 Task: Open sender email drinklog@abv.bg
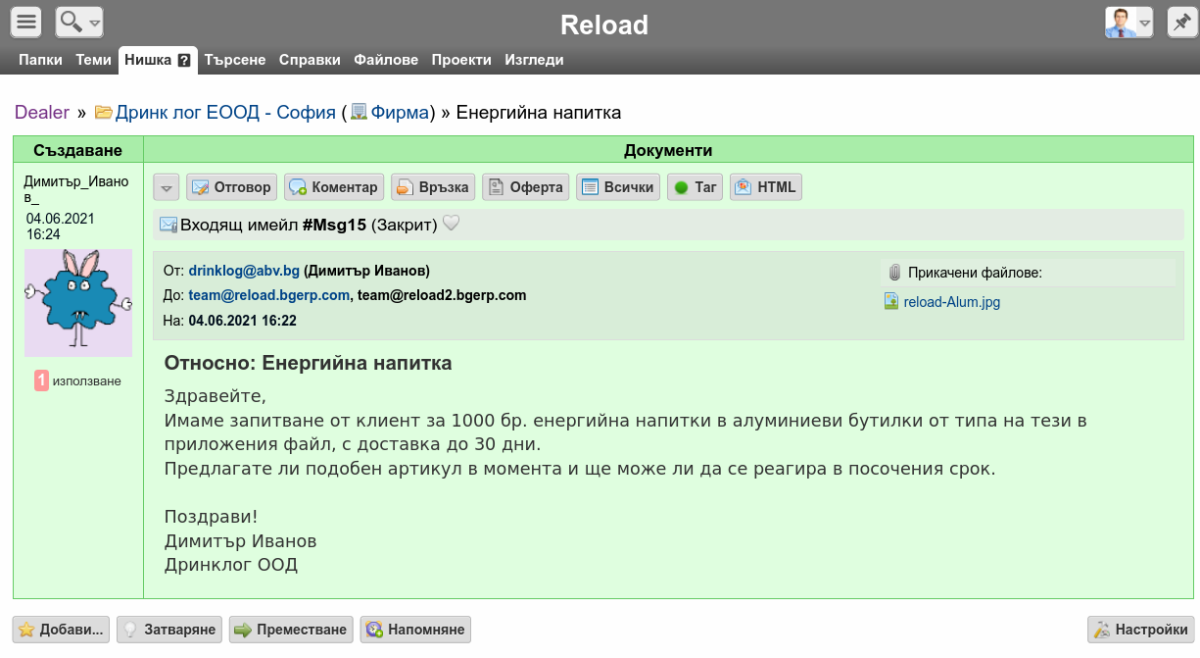click(244, 270)
